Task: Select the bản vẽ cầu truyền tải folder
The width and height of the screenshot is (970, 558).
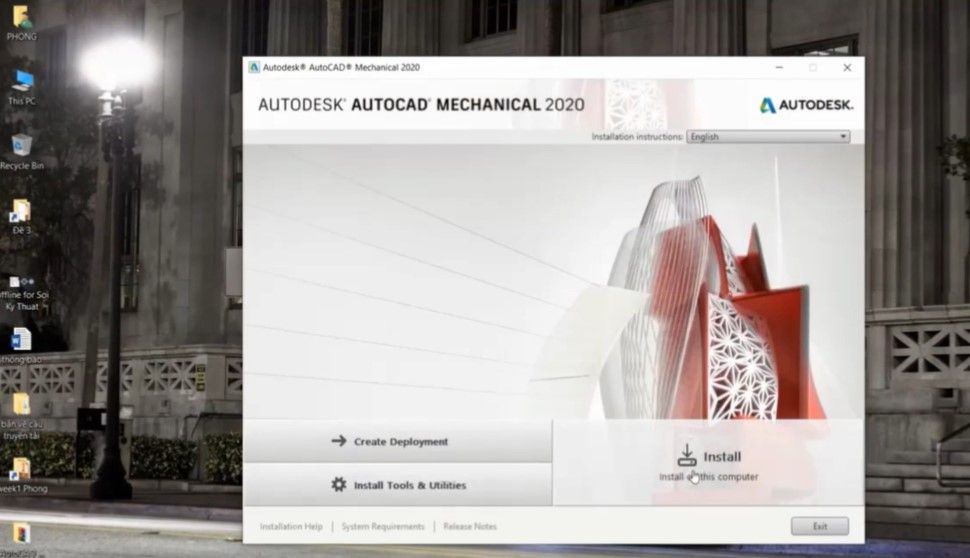Action: [22, 416]
